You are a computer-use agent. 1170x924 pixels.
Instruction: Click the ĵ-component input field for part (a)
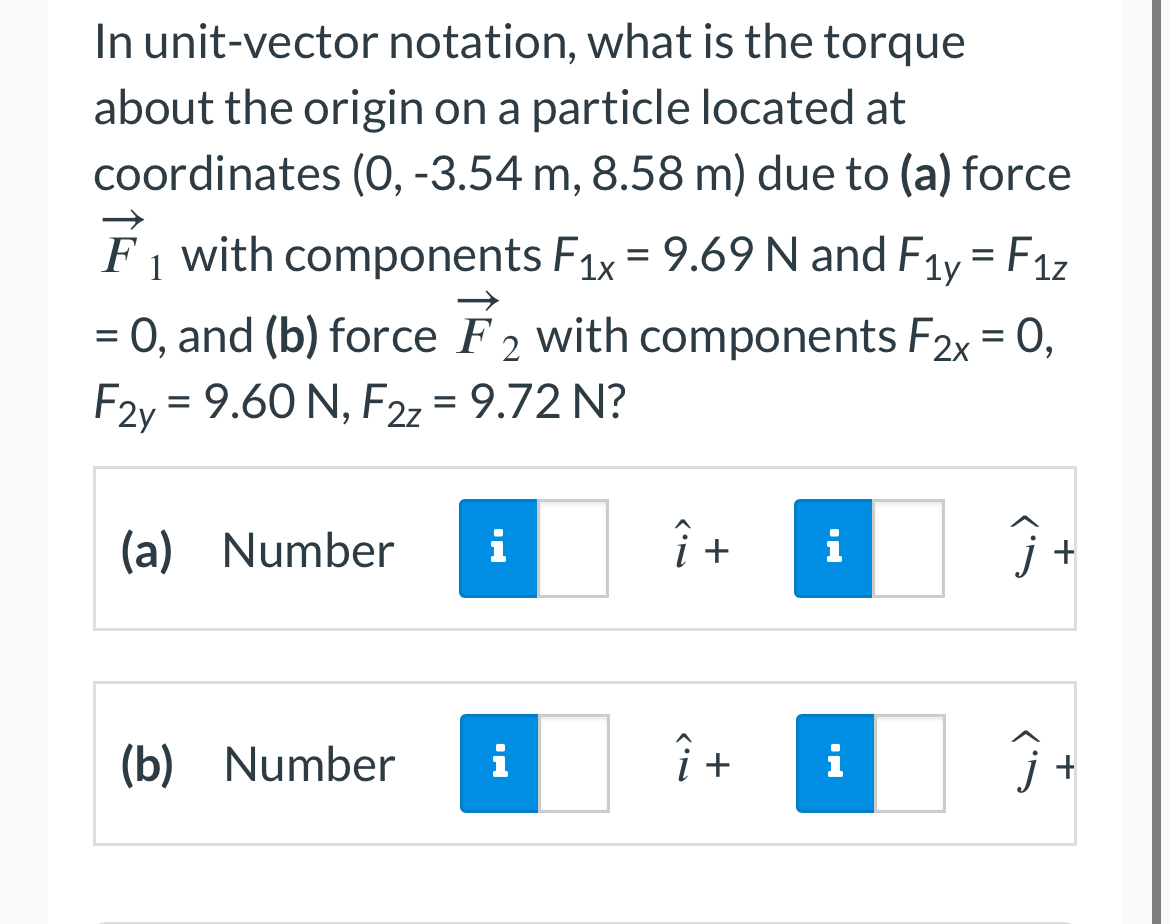pyautogui.click(x=909, y=548)
